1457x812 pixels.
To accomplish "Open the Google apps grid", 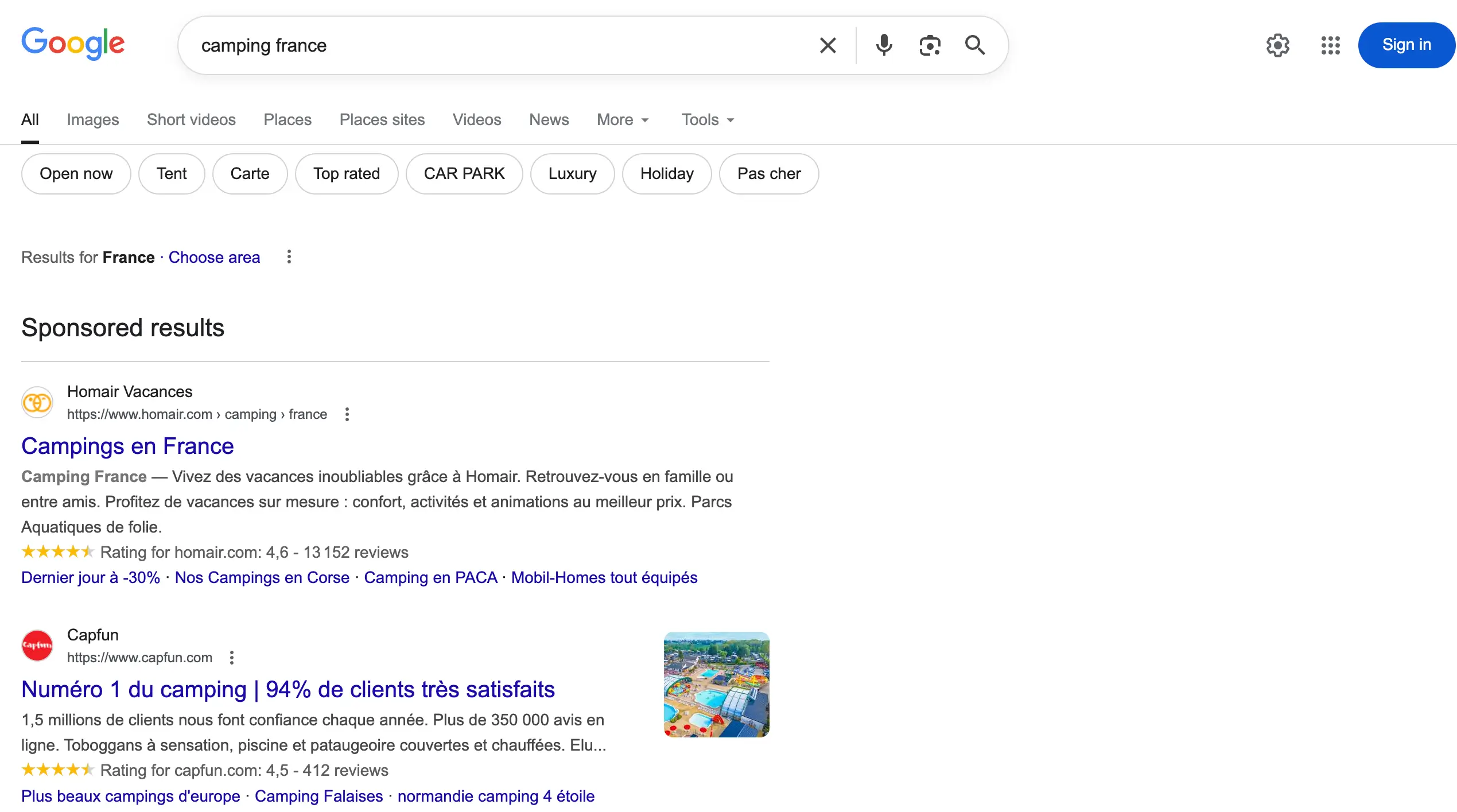I will [1330, 45].
